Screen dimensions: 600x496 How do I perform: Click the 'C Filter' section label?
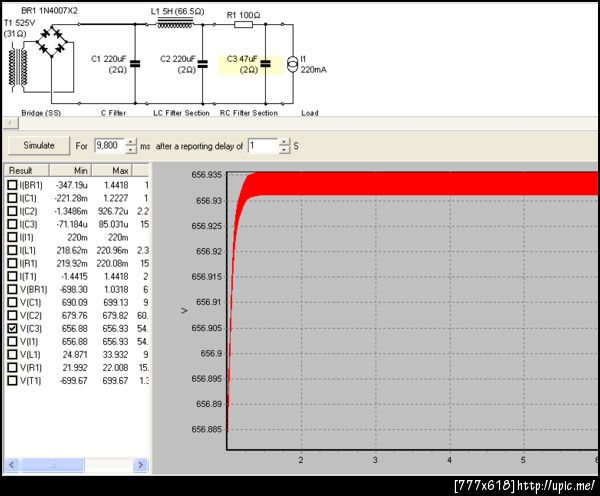[x=113, y=113]
